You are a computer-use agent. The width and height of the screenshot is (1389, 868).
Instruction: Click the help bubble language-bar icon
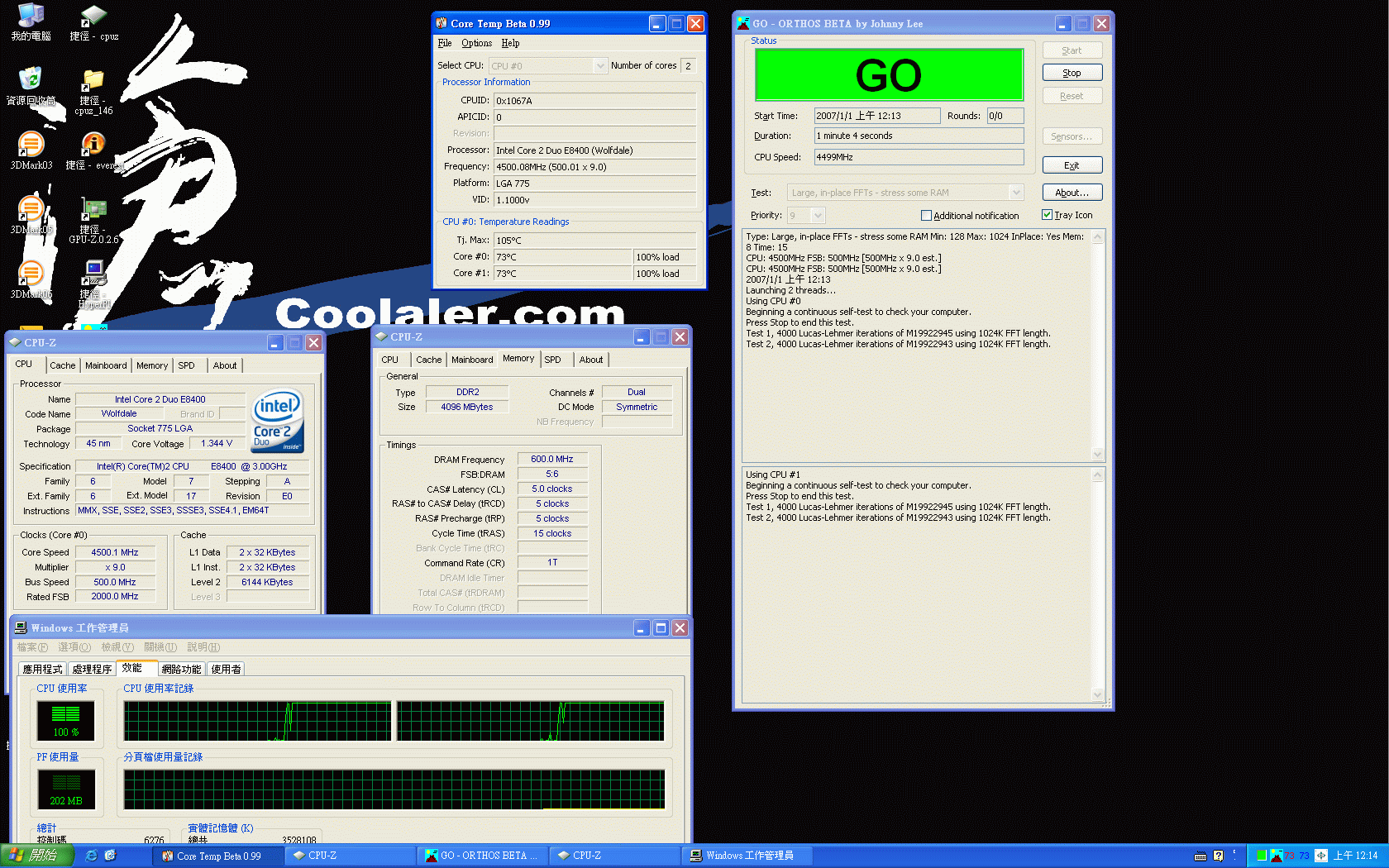tap(1218, 856)
